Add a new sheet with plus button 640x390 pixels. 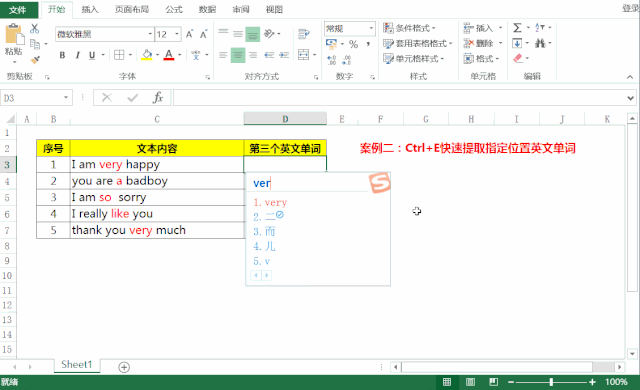coord(124,367)
